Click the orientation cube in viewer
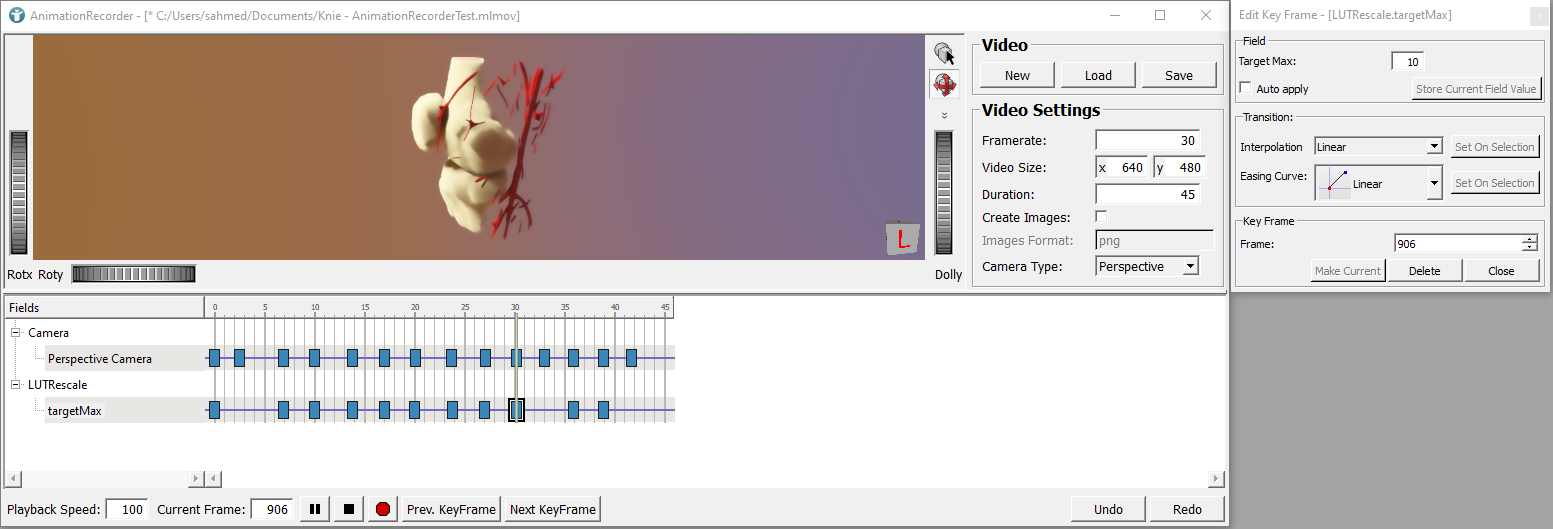1553x529 pixels. (x=901, y=238)
